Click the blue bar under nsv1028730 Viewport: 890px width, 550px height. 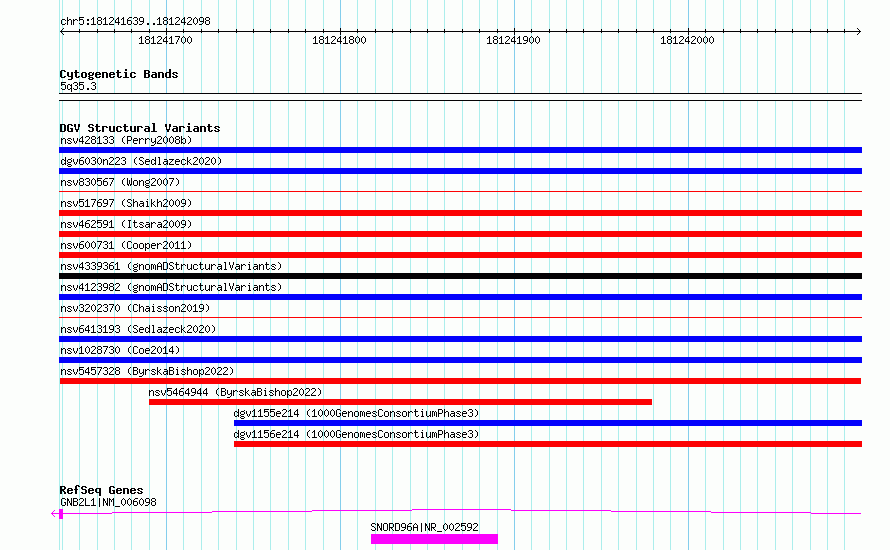point(460,360)
